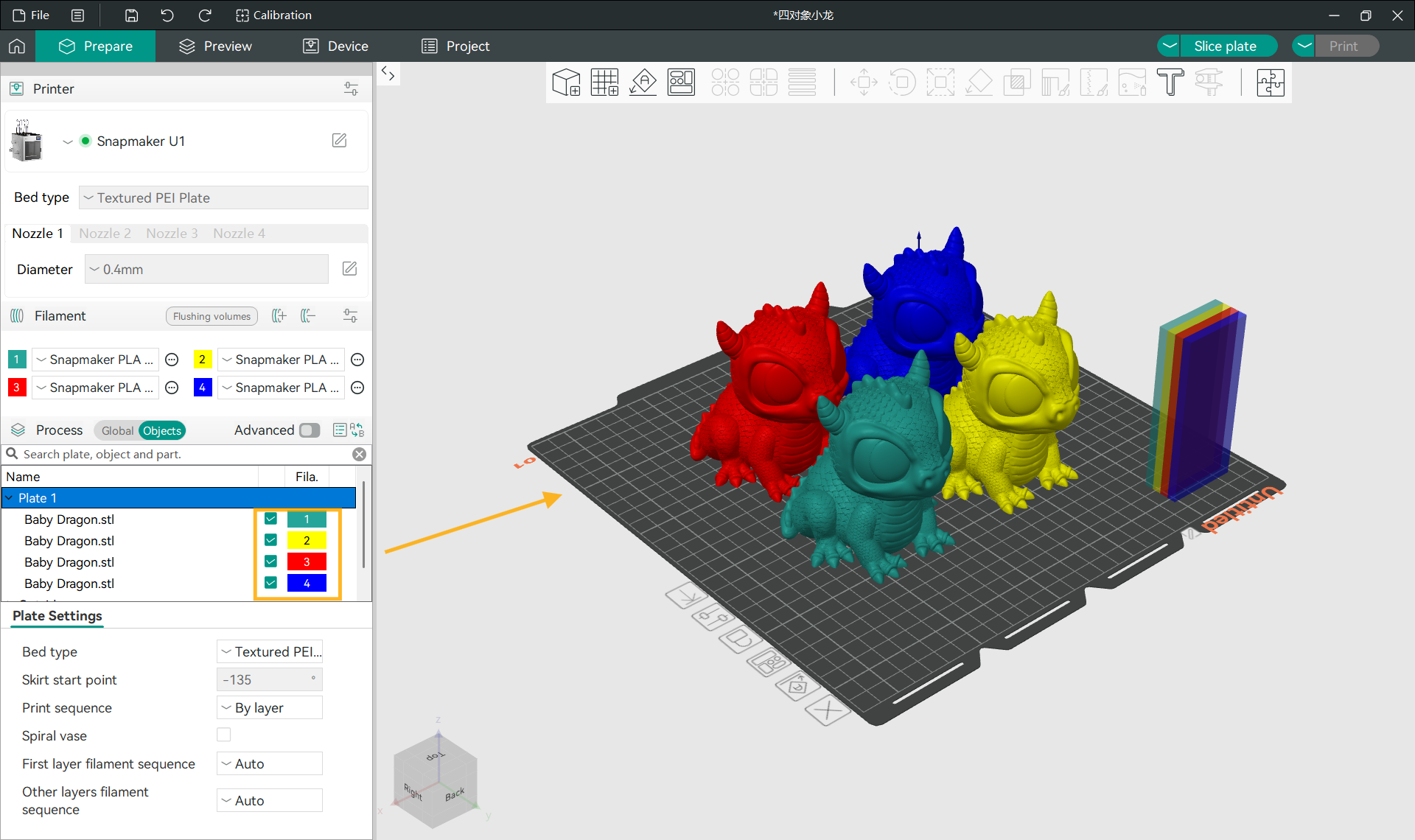Click the Auto orient icon
The width and height of the screenshot is (1415, 840).
pos(643,83)
